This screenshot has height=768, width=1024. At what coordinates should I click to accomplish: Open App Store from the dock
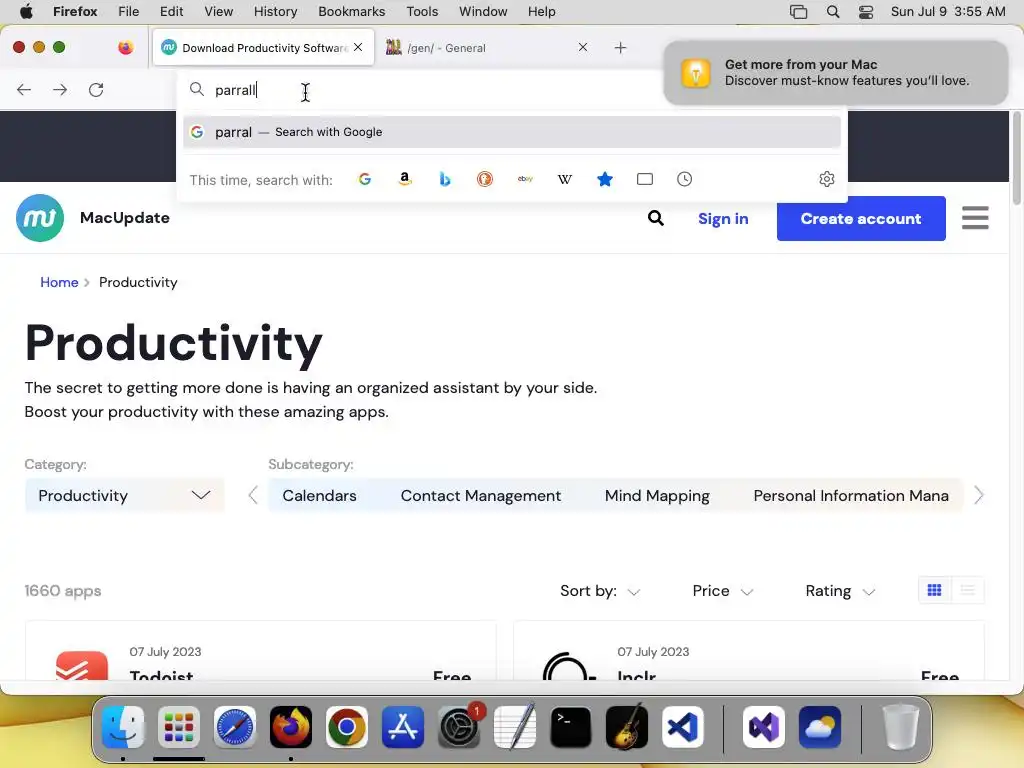(x=403, y=727)
